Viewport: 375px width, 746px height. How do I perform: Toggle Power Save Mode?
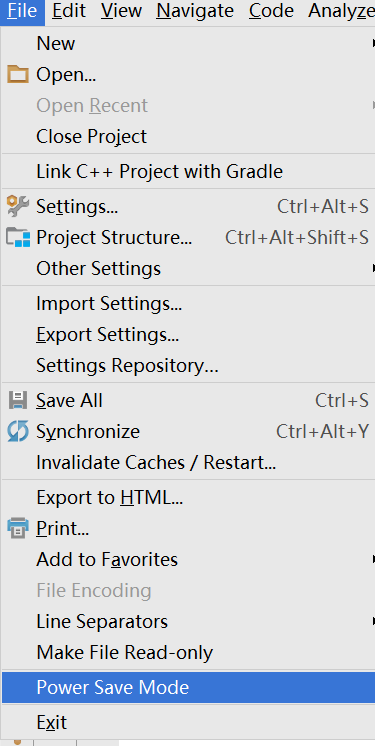pos(188,687)
